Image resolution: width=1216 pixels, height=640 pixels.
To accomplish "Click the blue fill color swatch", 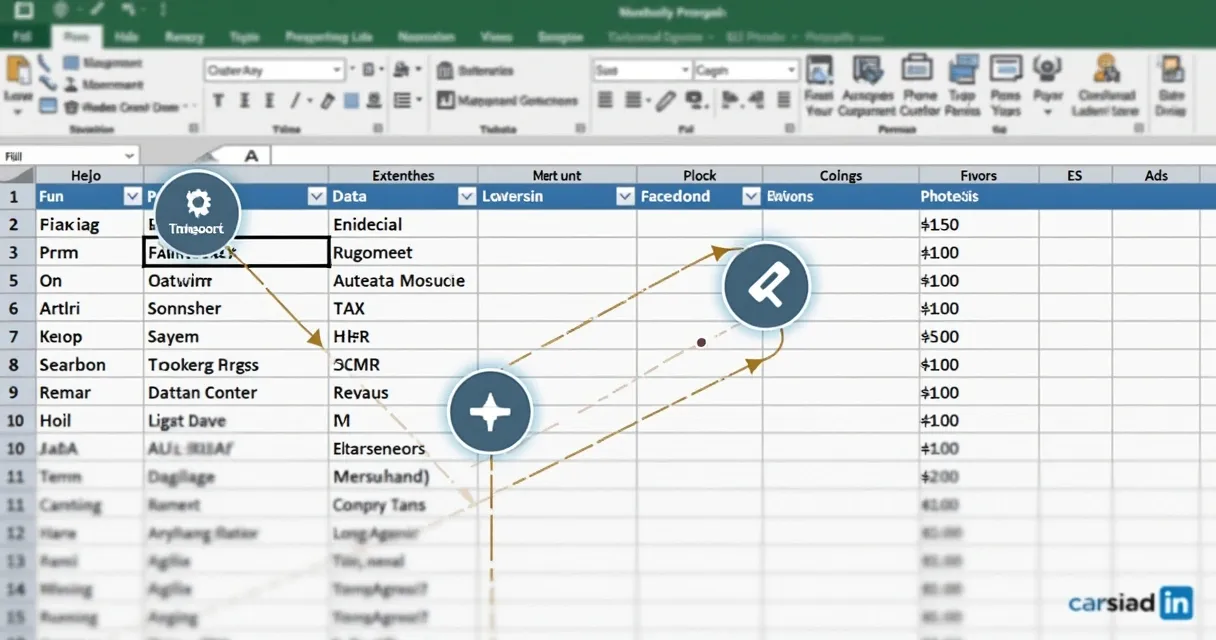I will coord(351,101).
